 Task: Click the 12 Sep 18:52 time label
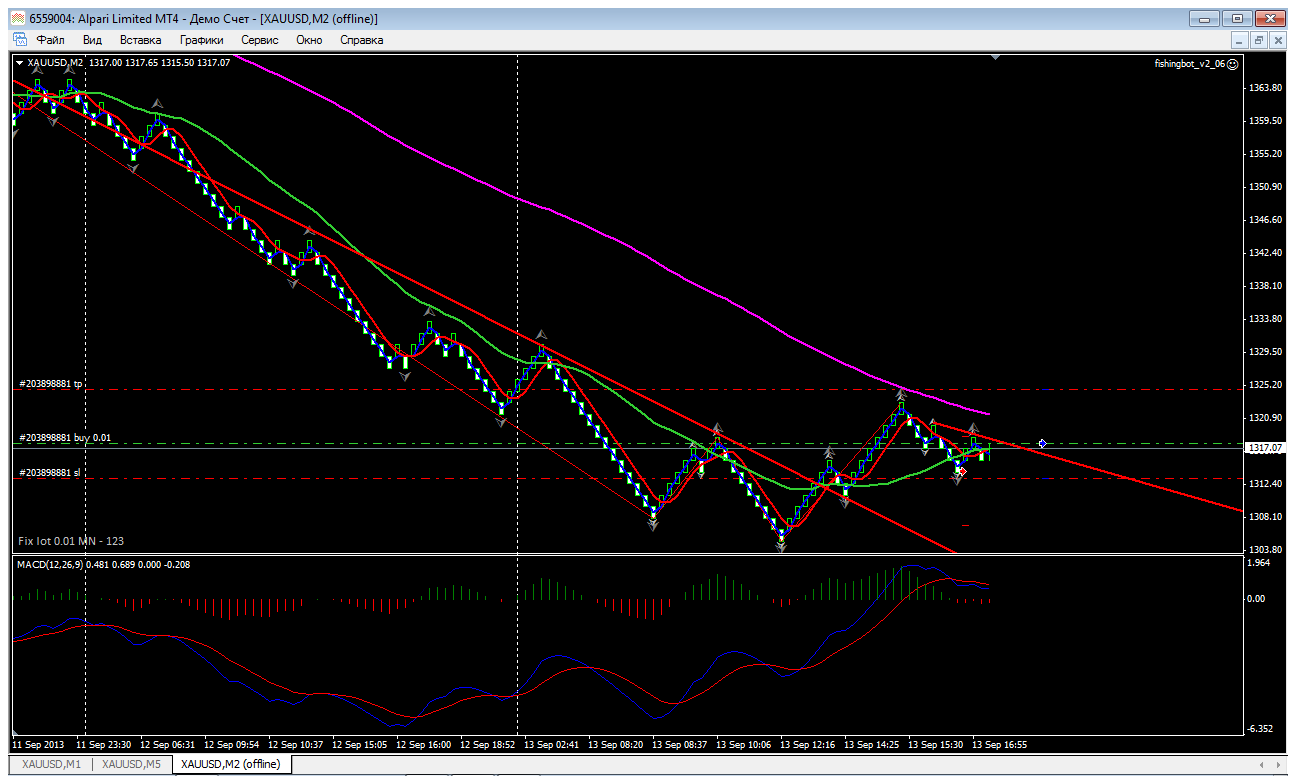488,745
